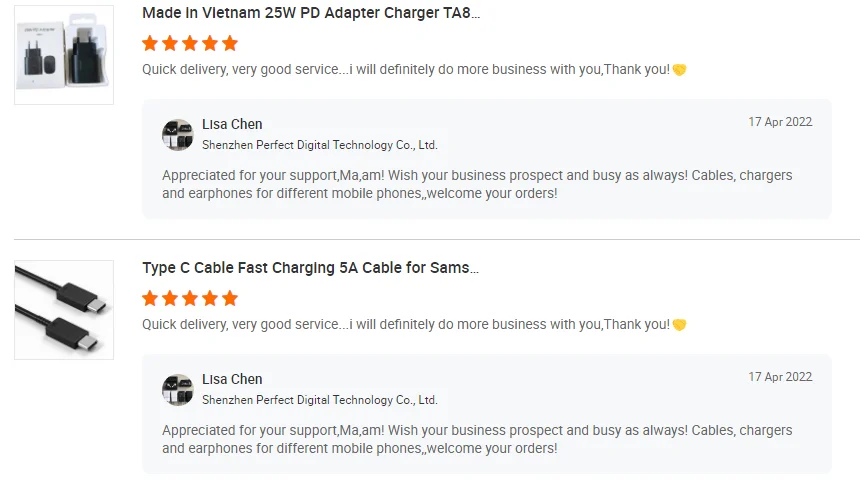Select the Lisa Chen name in the cable reply
This screenshot has width=860, height=483.
[x=232, y=379]
